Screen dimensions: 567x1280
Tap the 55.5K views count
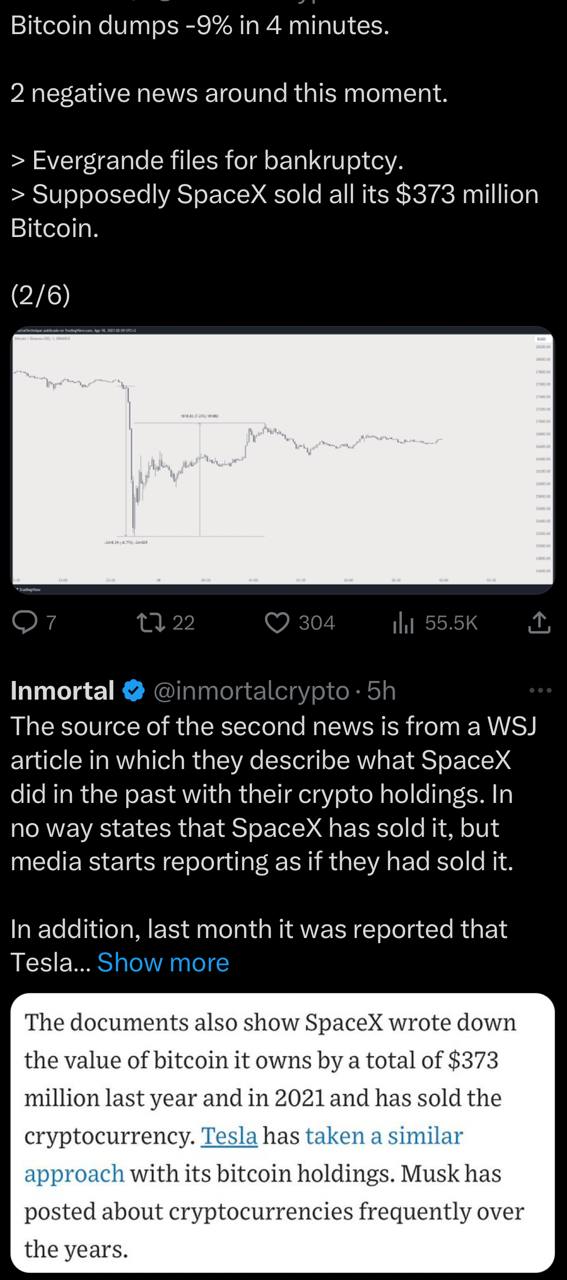(x=452, y=623)
